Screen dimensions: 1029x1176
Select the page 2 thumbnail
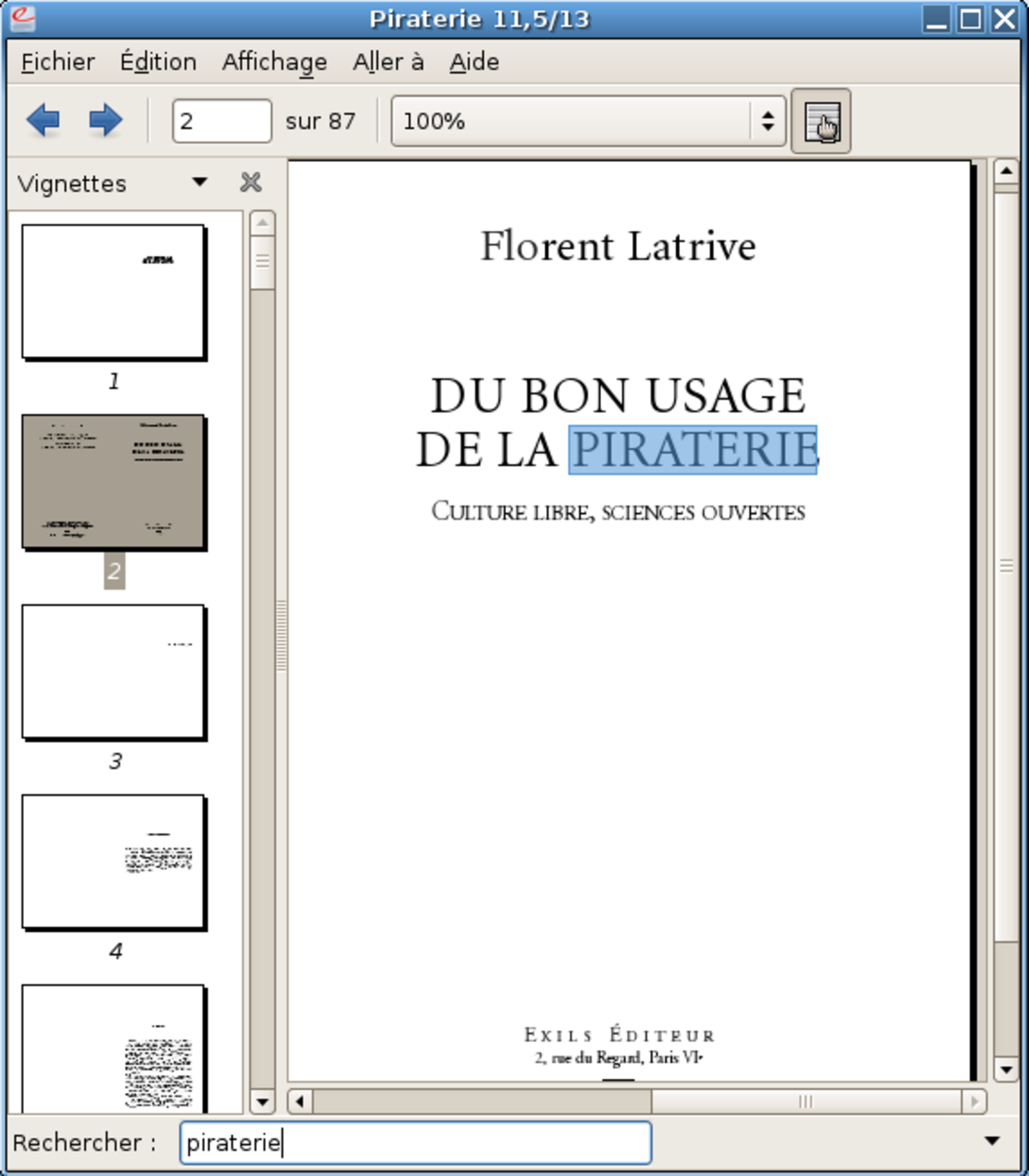tap(113, 482)
